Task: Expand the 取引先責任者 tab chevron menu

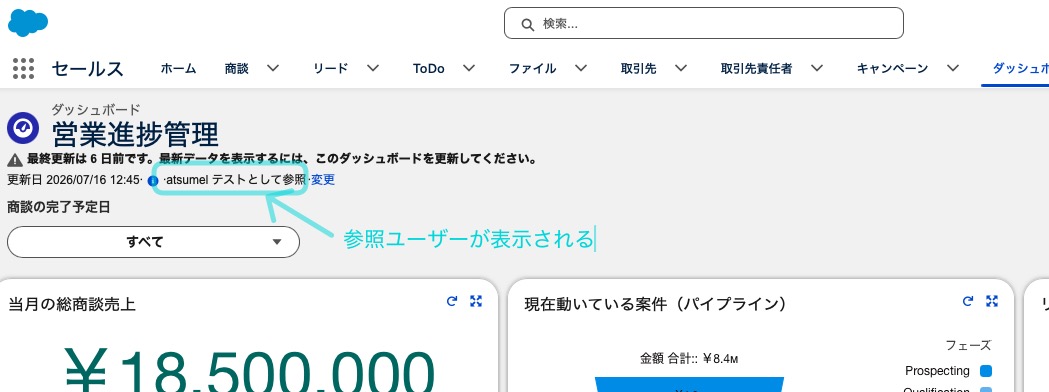Action: coord(817,68)
